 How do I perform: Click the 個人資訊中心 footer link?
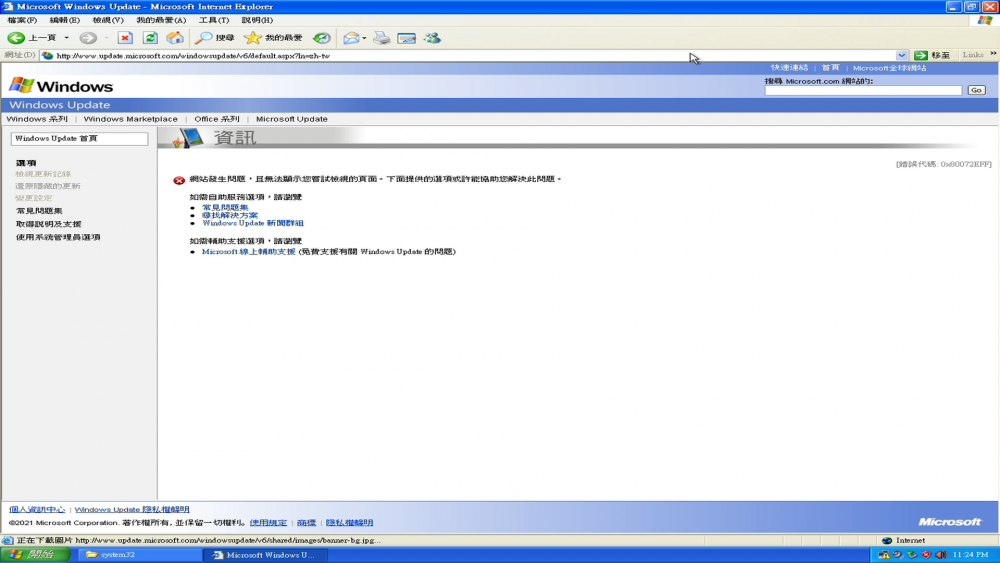[37, 509]
